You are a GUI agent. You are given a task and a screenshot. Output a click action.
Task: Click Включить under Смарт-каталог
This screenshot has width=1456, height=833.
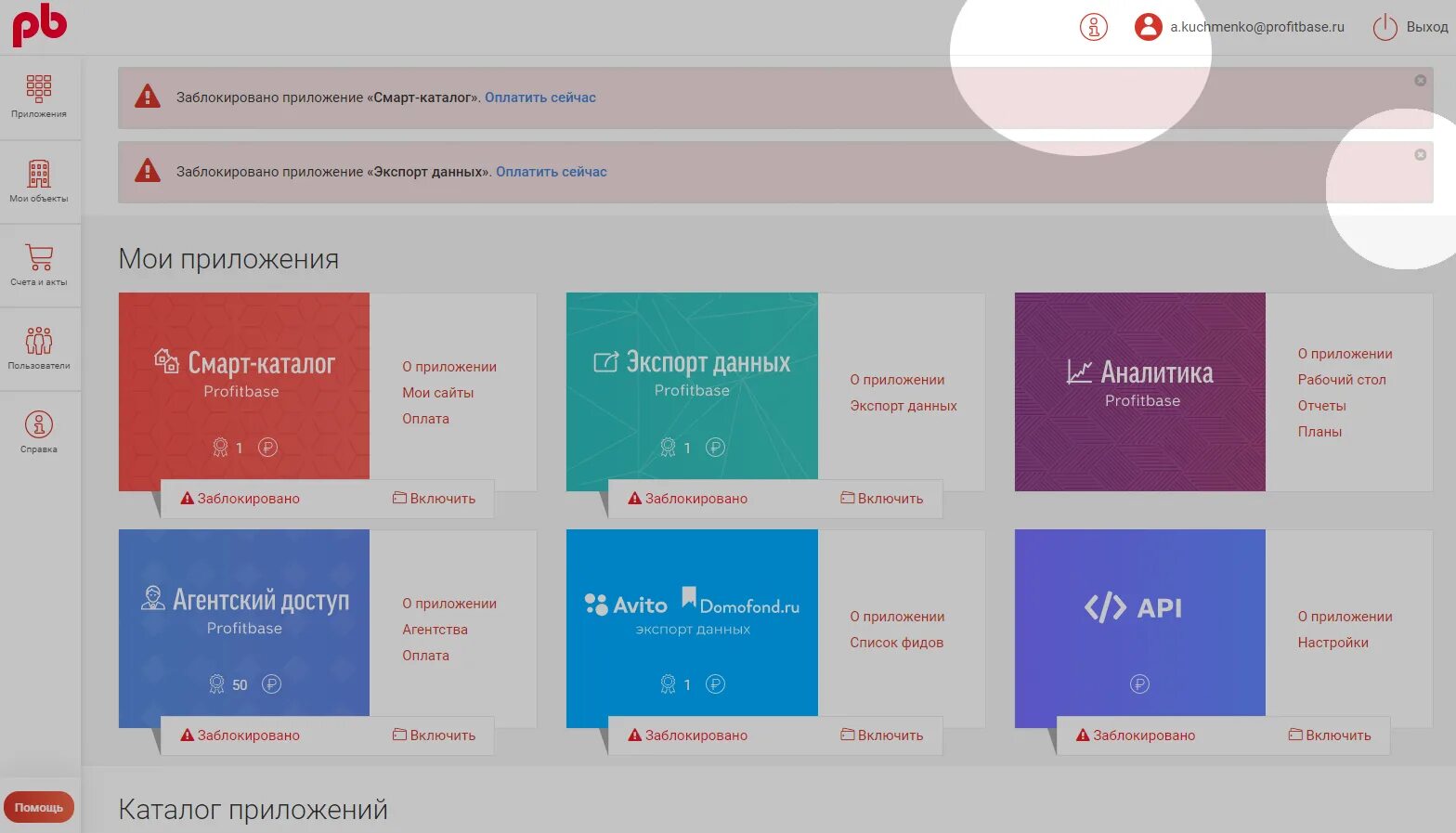434,499
